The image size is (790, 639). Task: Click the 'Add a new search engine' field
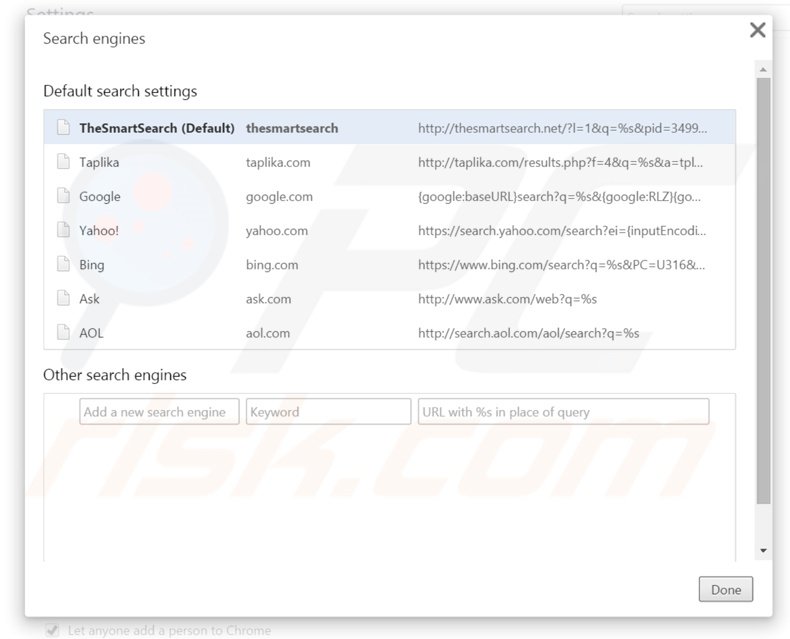pos(159,412)
